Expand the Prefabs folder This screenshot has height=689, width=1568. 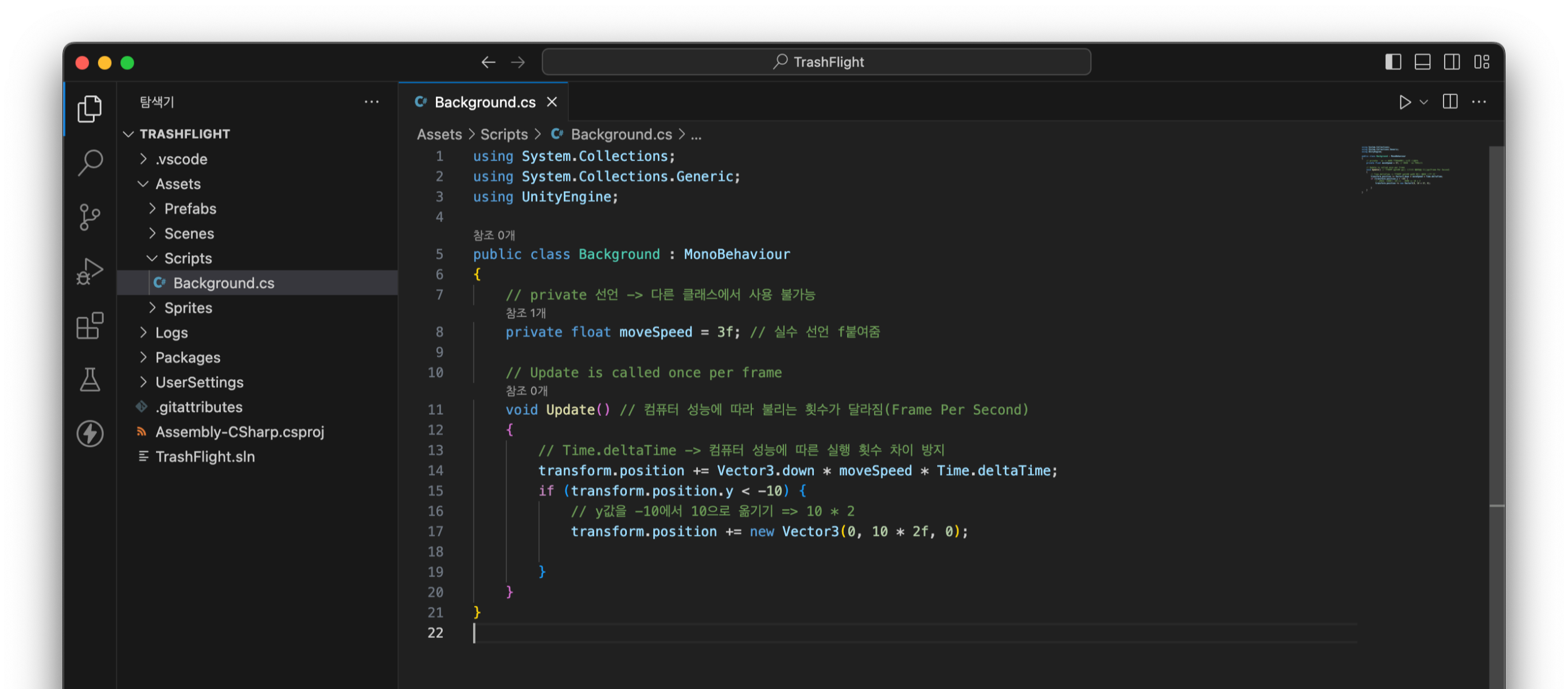click(x=190, y=209)
